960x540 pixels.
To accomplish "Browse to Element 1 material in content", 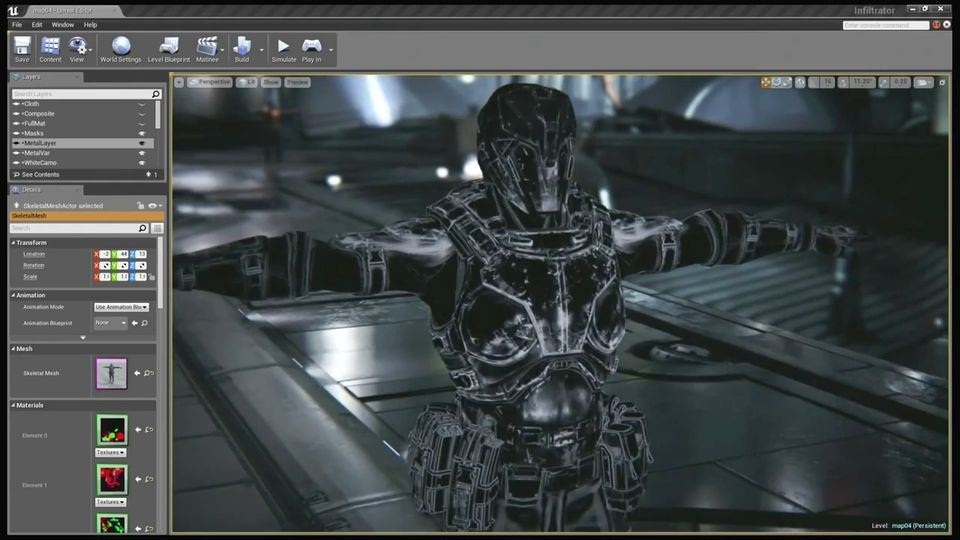I will point(149,479).
